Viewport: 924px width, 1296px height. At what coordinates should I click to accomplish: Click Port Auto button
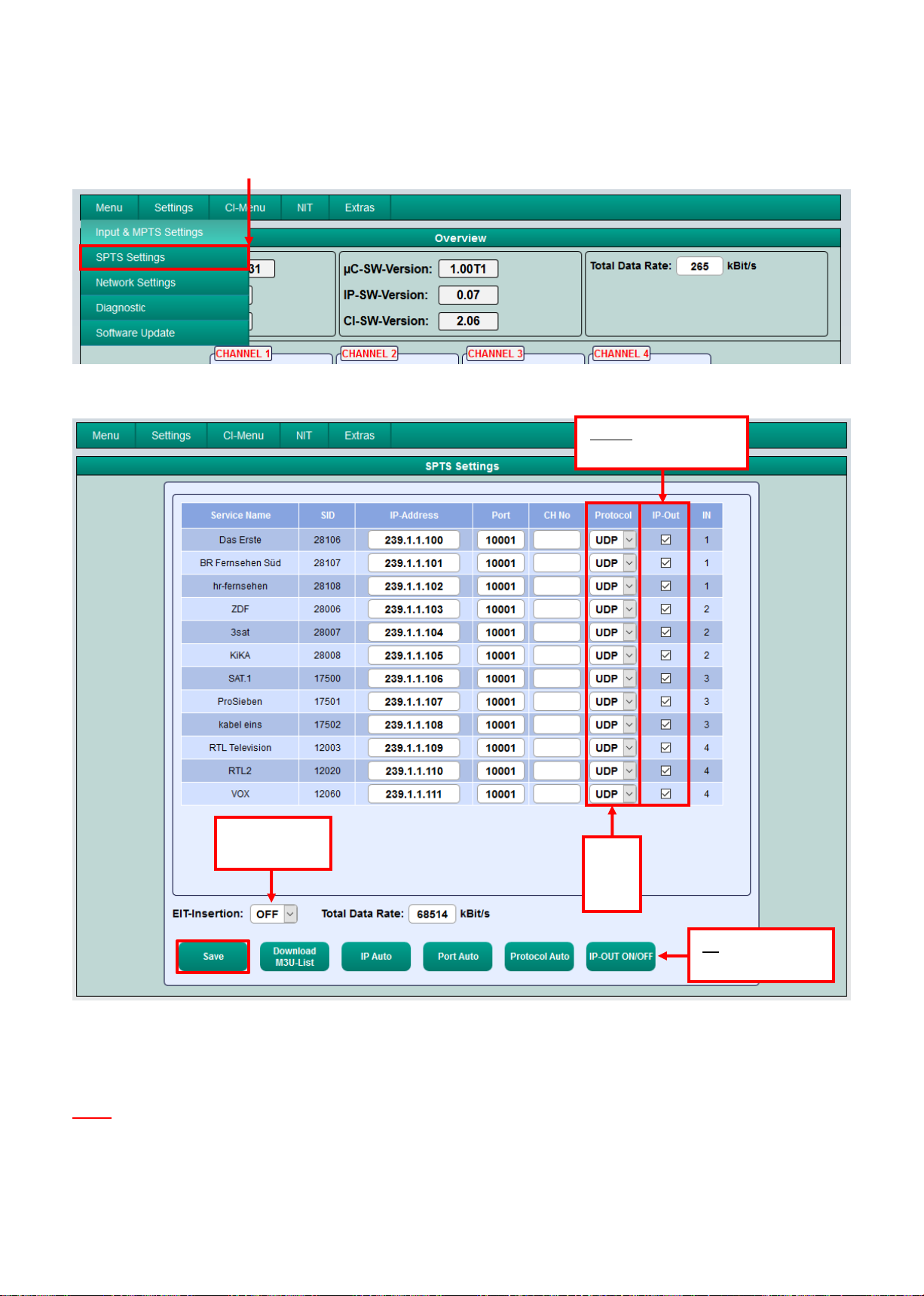(x=458, y=957)
